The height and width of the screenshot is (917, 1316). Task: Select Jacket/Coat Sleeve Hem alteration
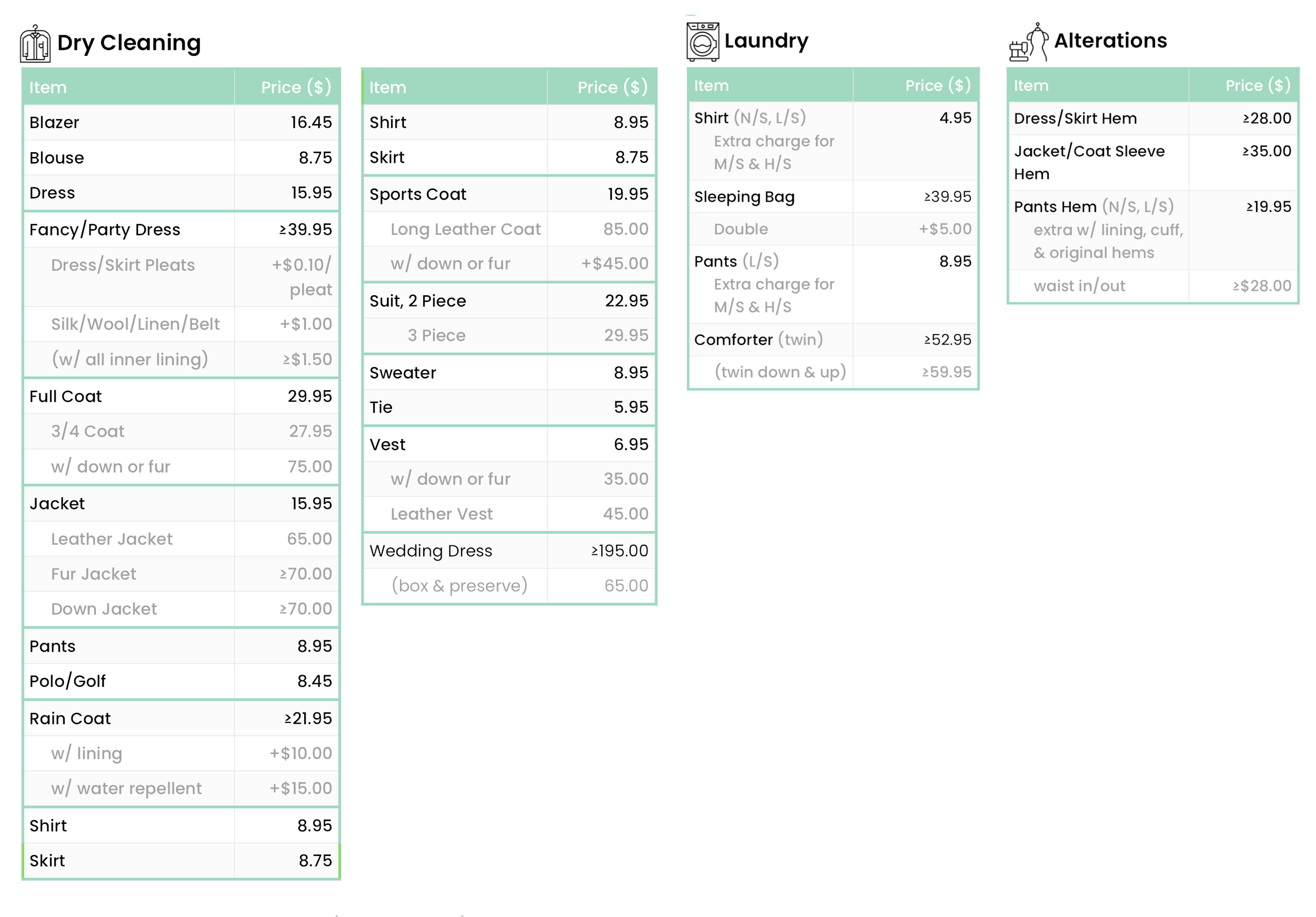coord(1089,162)
